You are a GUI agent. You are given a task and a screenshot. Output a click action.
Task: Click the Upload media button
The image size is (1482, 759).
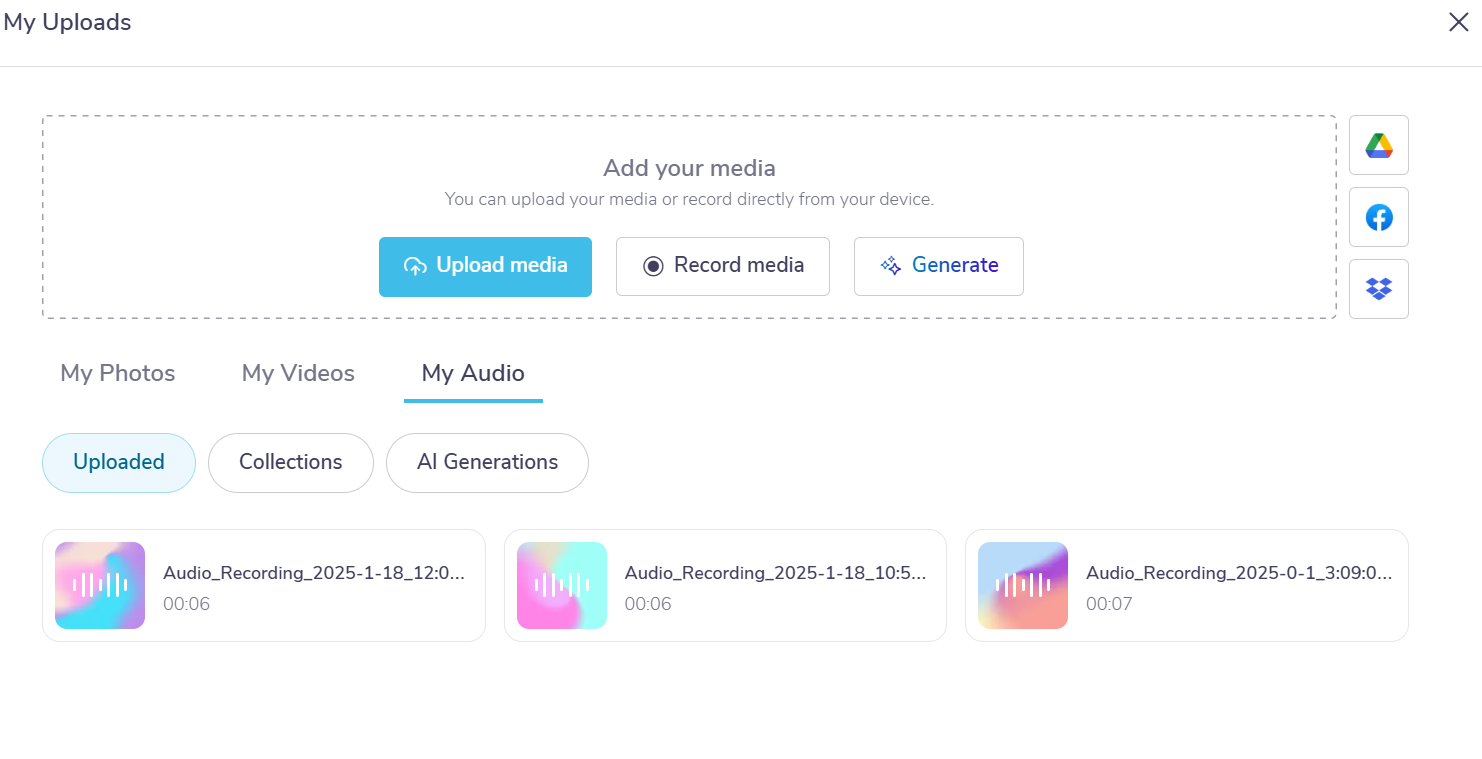click(x=485, y=266)
